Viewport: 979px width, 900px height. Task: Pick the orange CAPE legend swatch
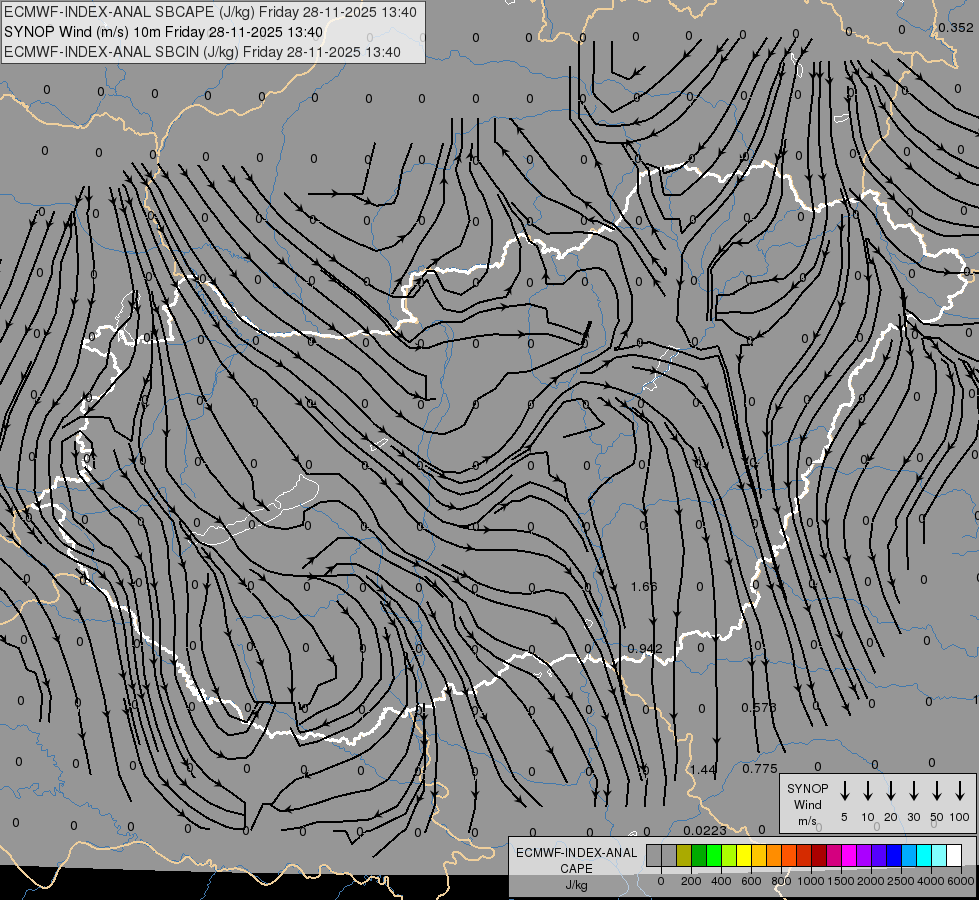(774, 855)
